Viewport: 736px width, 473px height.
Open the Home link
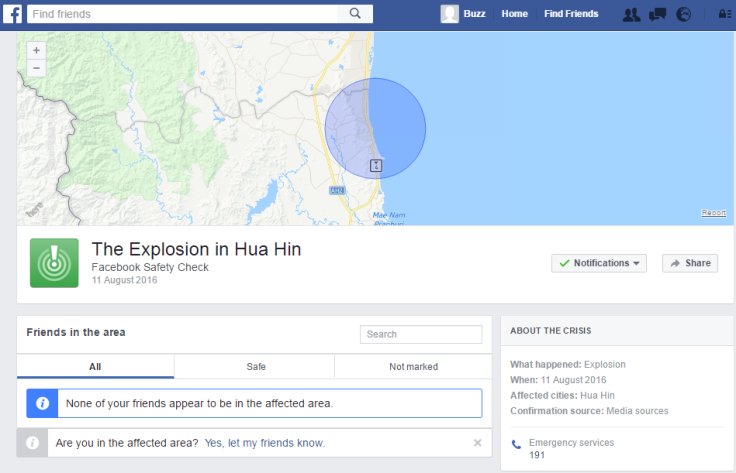click(514, 14)
